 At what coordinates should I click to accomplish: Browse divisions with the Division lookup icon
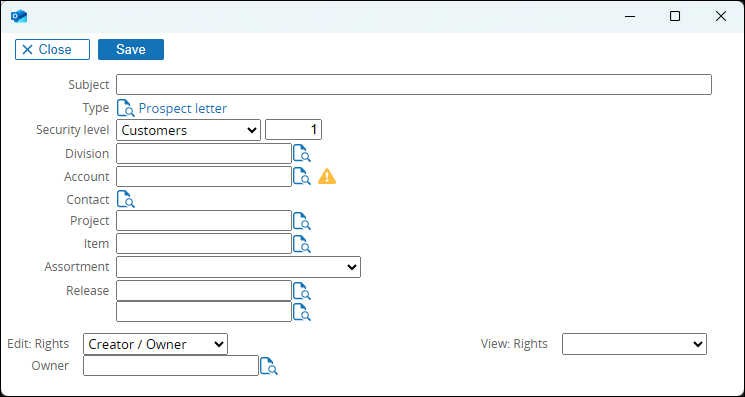click(302, 154)
